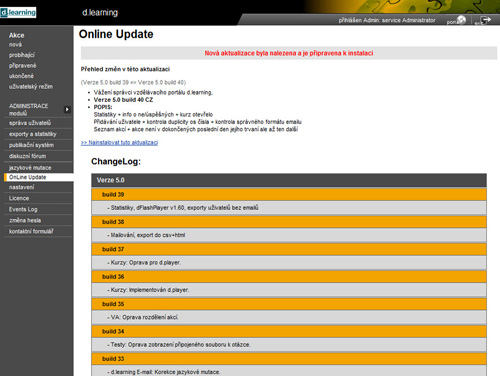Click the POPIS bullet label
The height and width of the screenshot is (376, 500).
point(103,107)
